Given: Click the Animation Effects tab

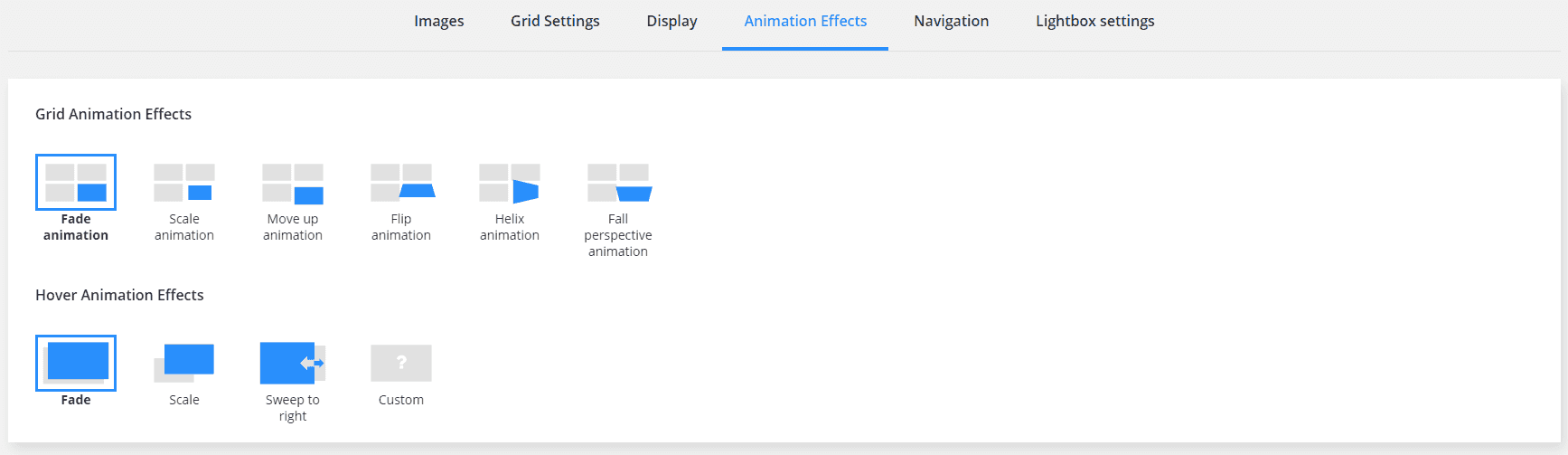Looking at the screenshot, I should [x=805, y=21].
